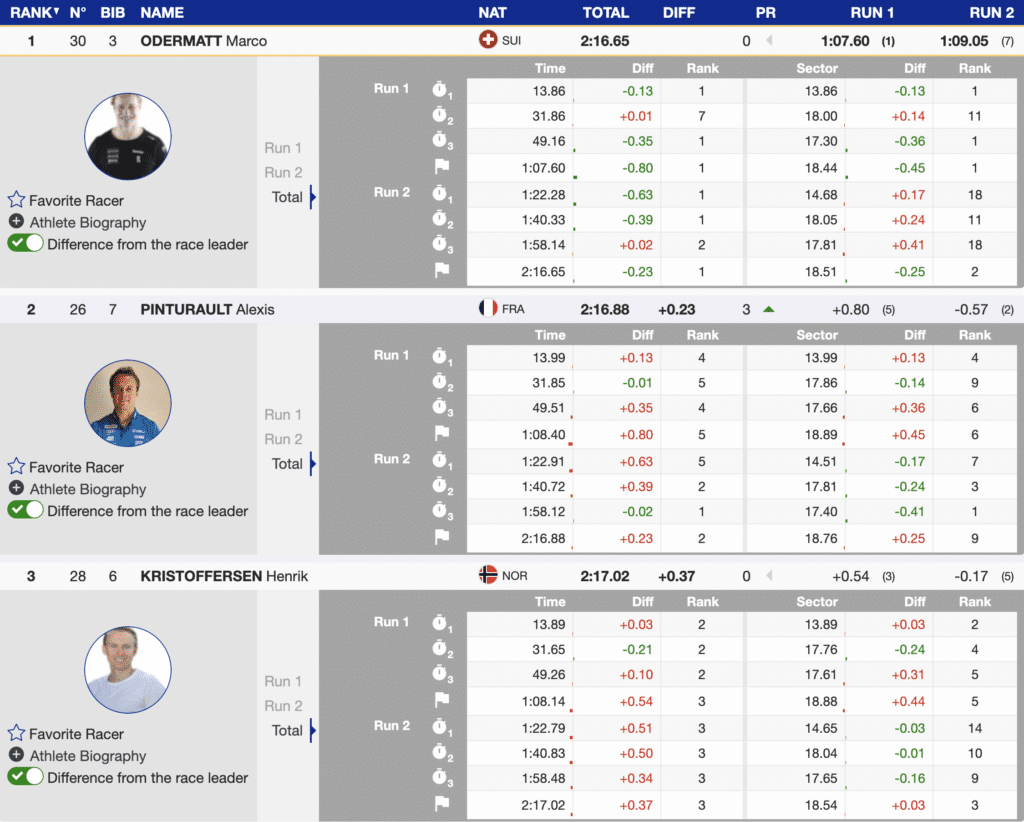
Task: Click the green up arrow in Pinturault's PR column
Action: [768, 309]
